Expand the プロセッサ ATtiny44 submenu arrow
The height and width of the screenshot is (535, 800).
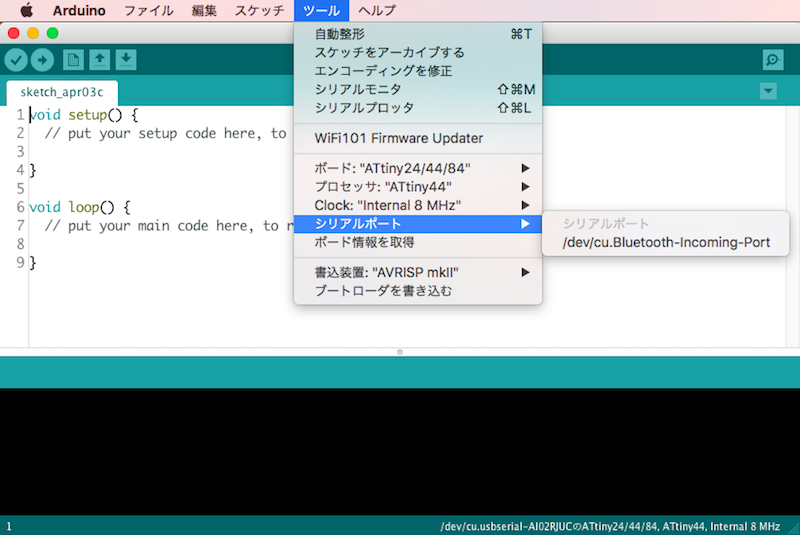(525, 187)
